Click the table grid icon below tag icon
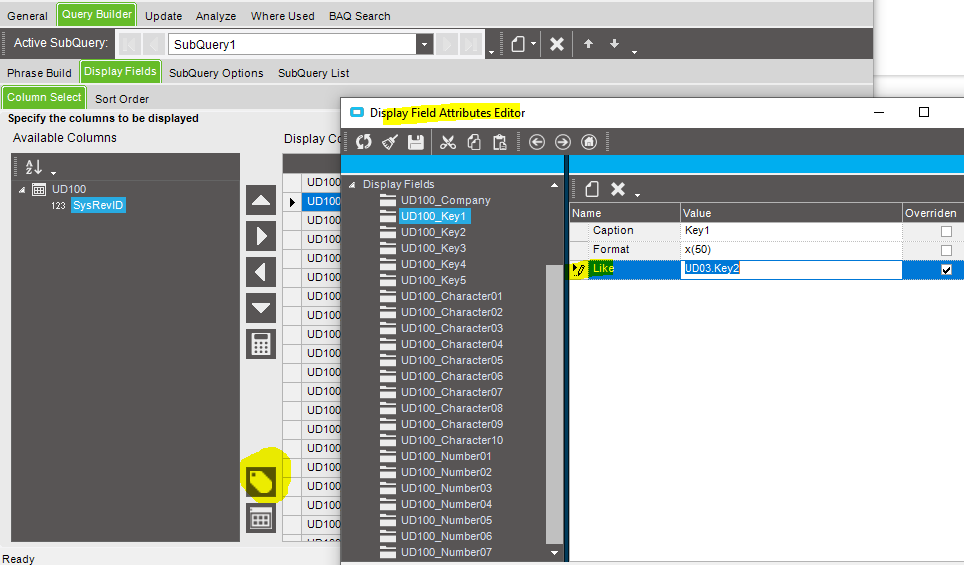Viewport: 964px width, 565px height. [x=261, y=518]
